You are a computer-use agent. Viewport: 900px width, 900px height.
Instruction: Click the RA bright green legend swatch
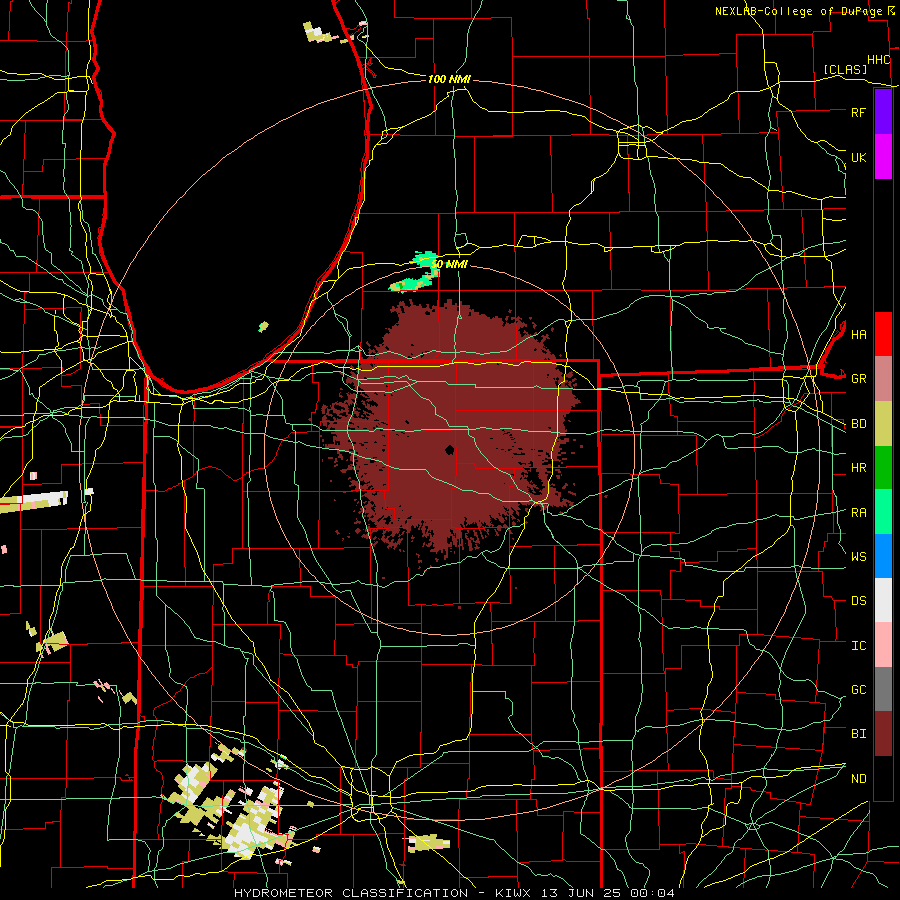(x=883, y=512)
